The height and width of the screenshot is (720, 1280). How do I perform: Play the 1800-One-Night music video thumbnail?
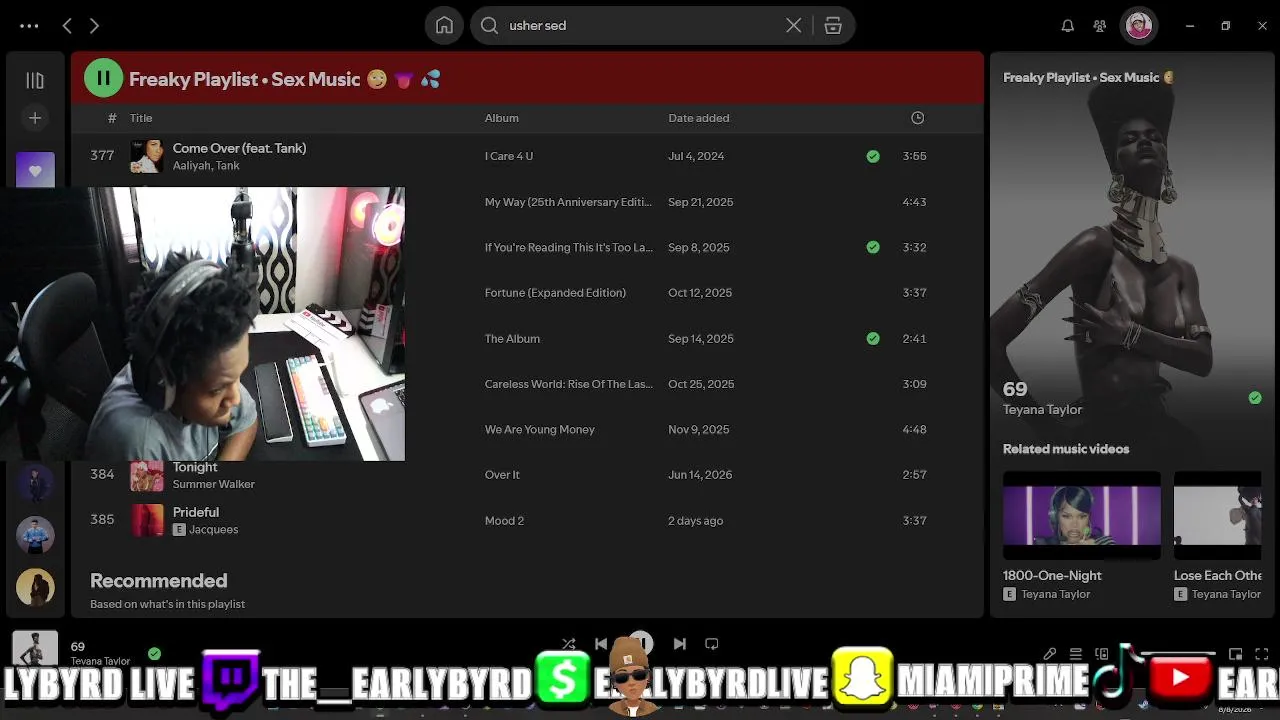tap(1082, 516)
